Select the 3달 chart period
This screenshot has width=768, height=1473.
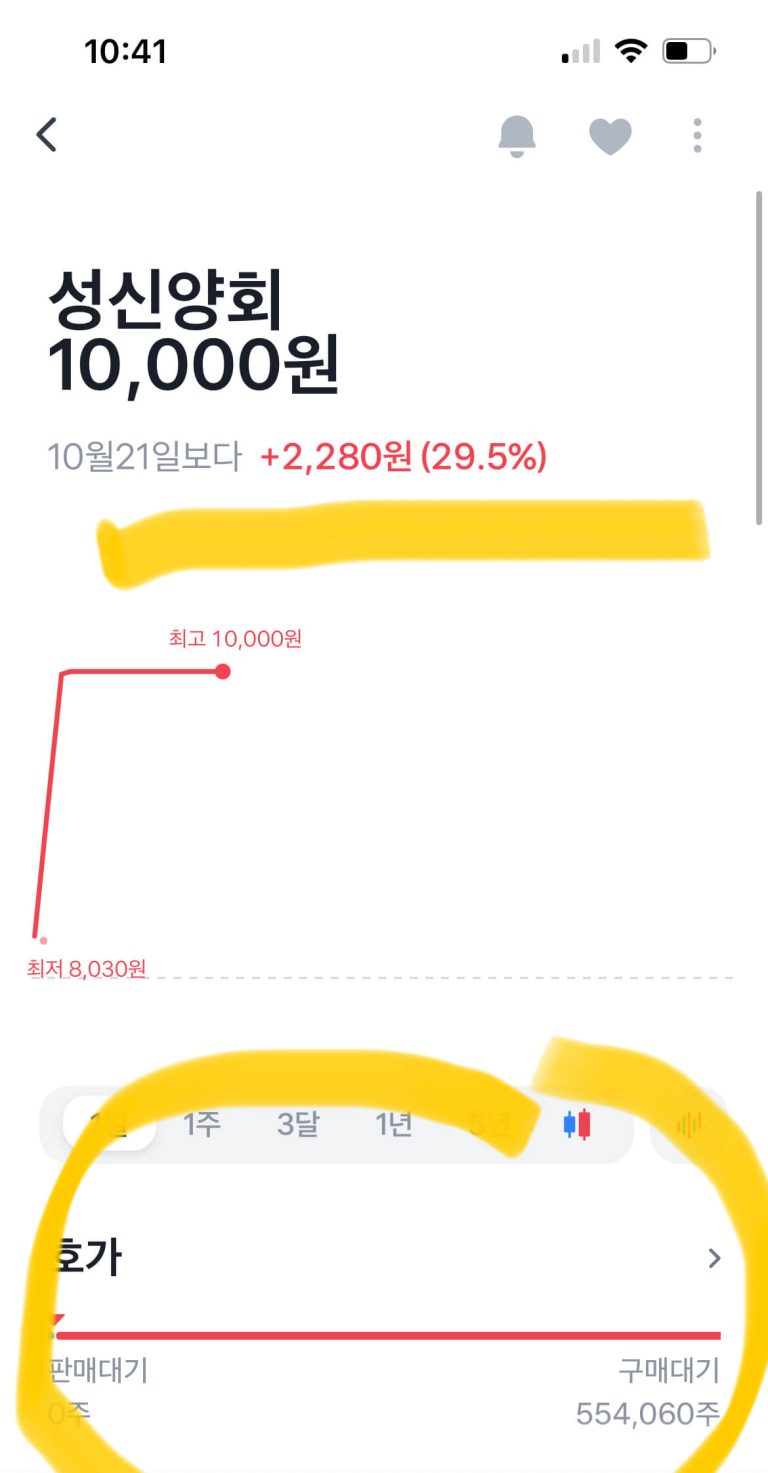coord(298,1125)
